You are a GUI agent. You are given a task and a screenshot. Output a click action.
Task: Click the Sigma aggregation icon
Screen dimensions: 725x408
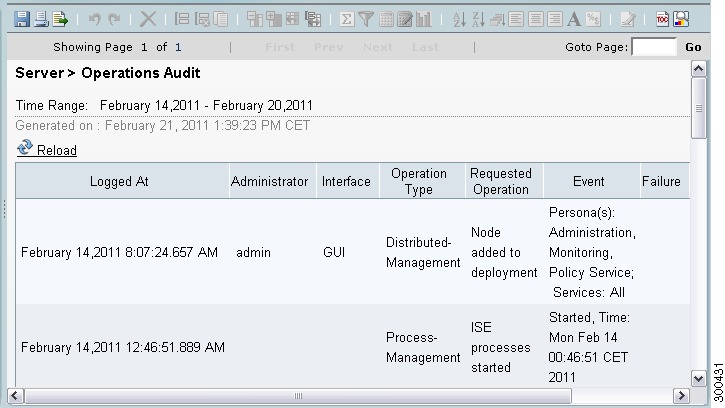346,19
